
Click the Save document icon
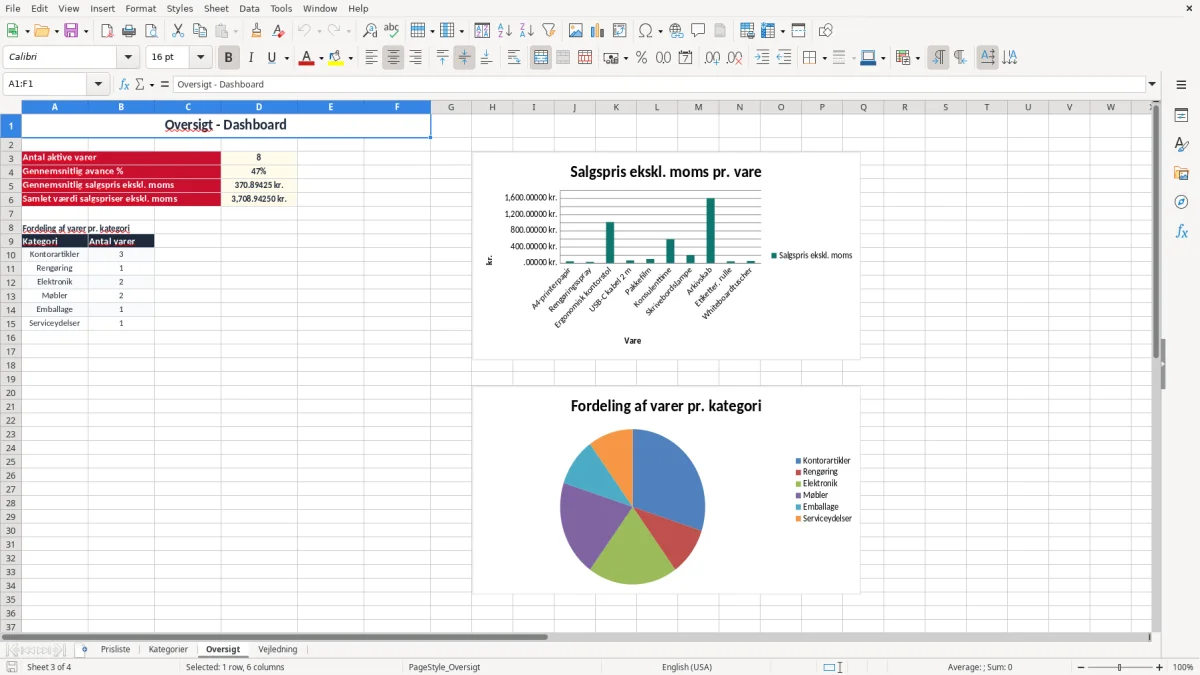point(71,31)
